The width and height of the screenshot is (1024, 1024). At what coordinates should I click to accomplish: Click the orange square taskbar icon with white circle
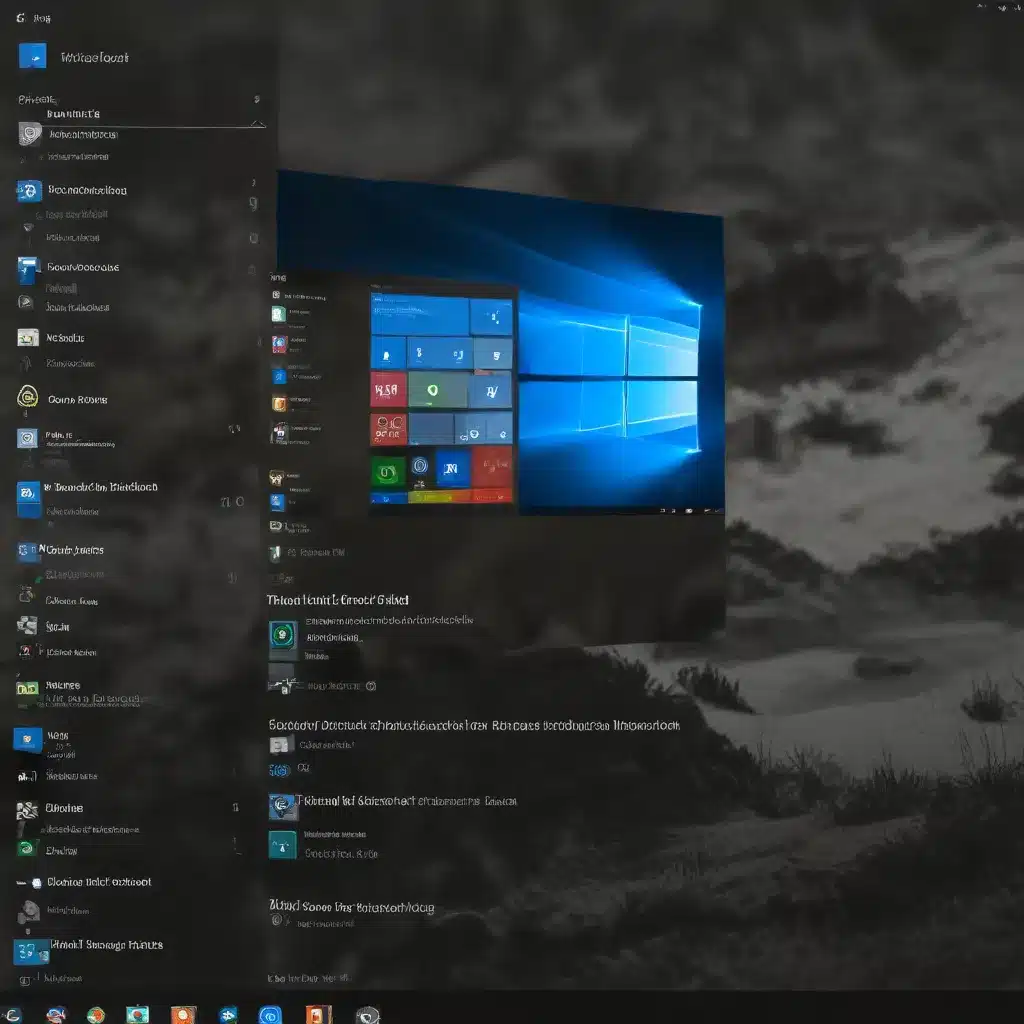coord(184,1015)
